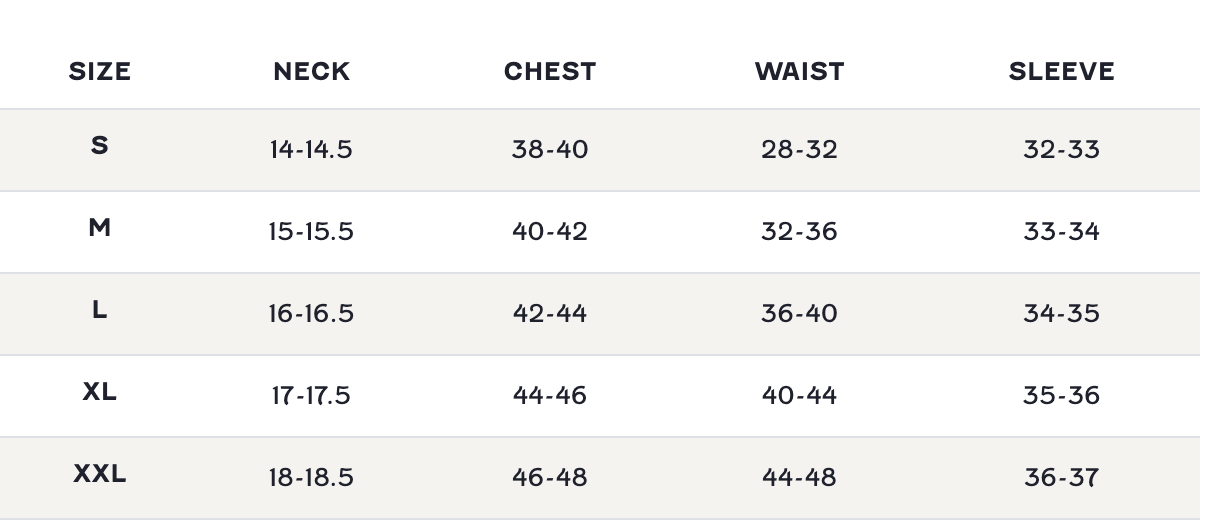Screen dimensions: 1208x524
Task: Click the 46-48 chest value
Action: click(550, 478)
